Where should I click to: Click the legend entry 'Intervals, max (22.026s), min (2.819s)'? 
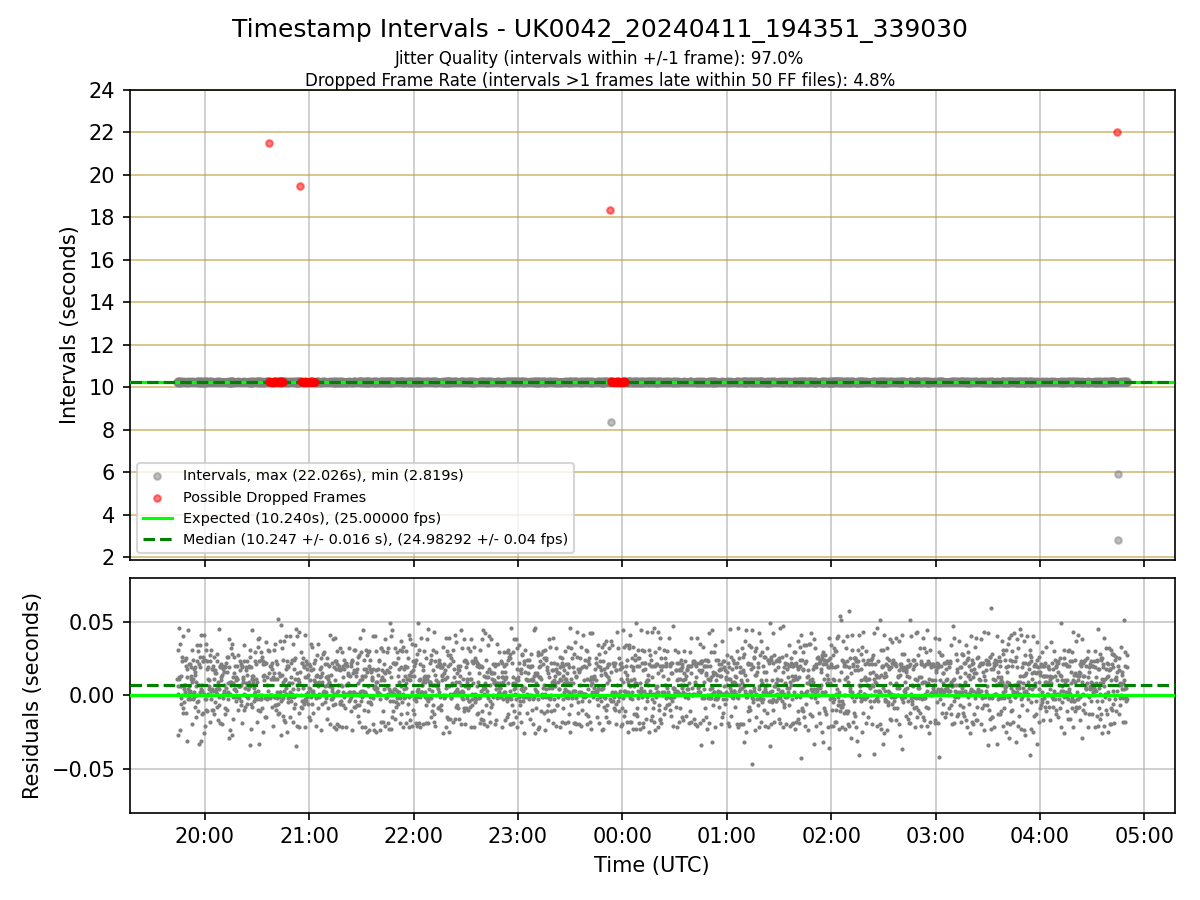[x=323, y=475]
